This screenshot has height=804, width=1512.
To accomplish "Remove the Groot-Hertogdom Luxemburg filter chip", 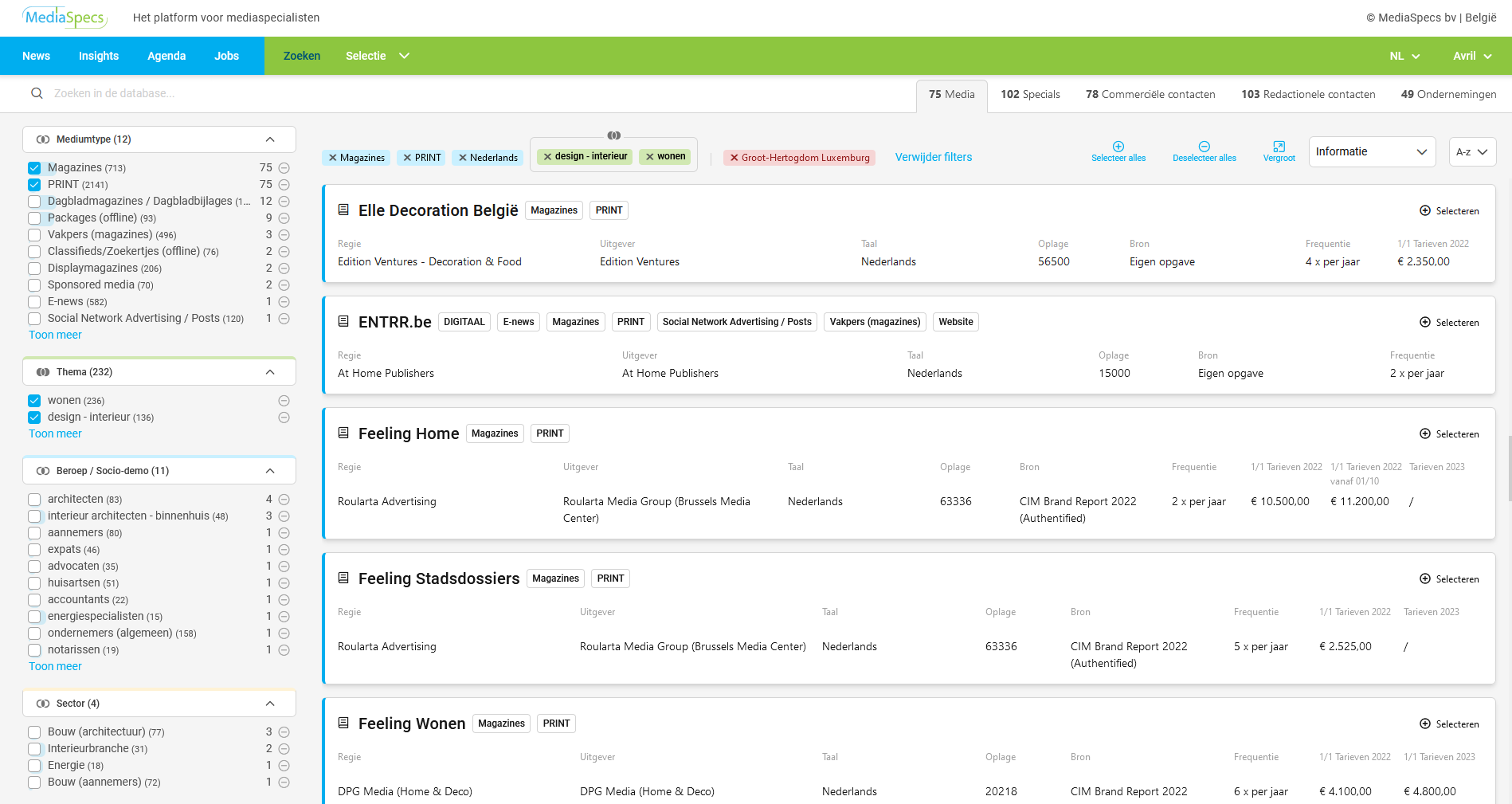I will 734,158.
